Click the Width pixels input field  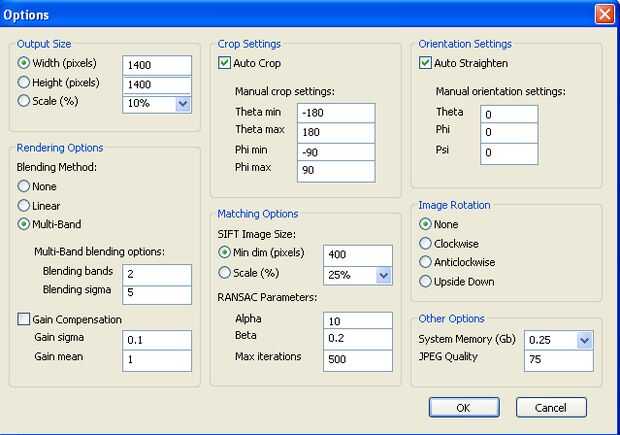(x=157, y=65)
